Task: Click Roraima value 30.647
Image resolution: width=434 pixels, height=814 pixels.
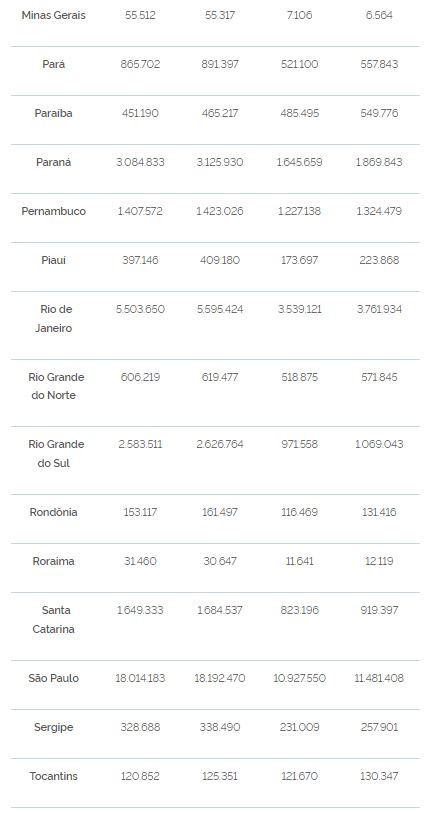Action: pyautogui.click(x=220, y=561)
